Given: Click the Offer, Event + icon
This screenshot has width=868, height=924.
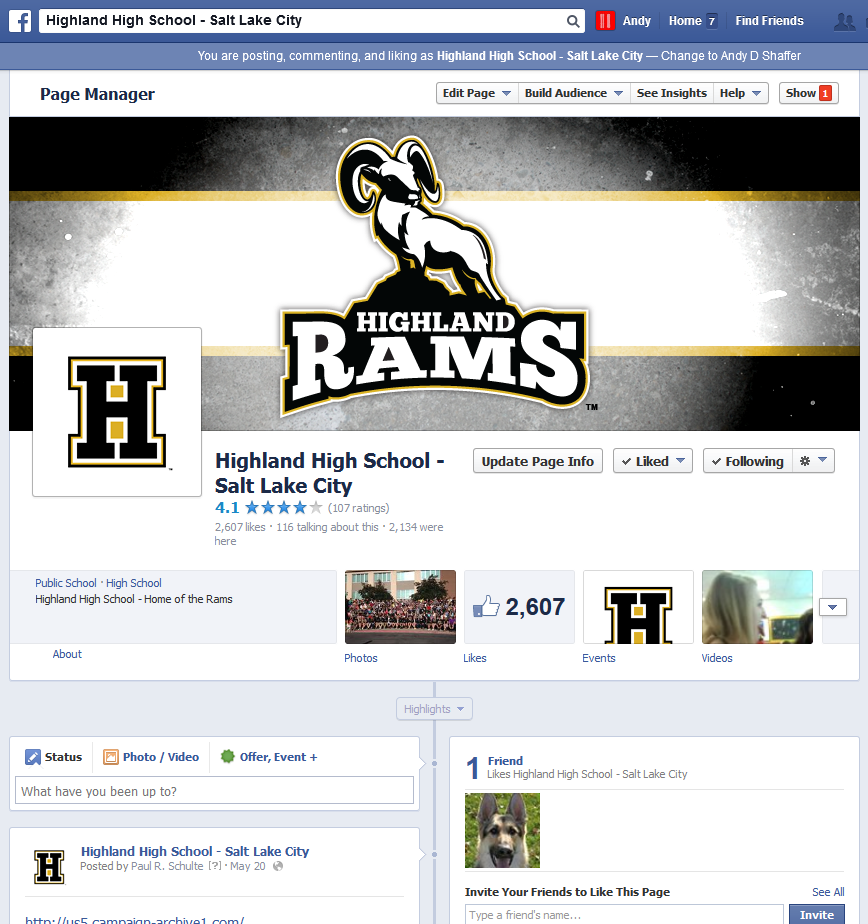Looking at the screenshot, I should pos(227,757).
